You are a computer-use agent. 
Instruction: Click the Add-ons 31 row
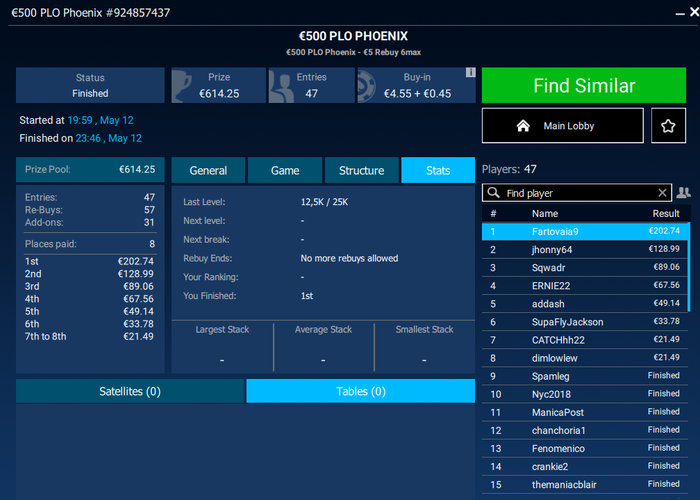pyautogui.click(x=89, y=222)
